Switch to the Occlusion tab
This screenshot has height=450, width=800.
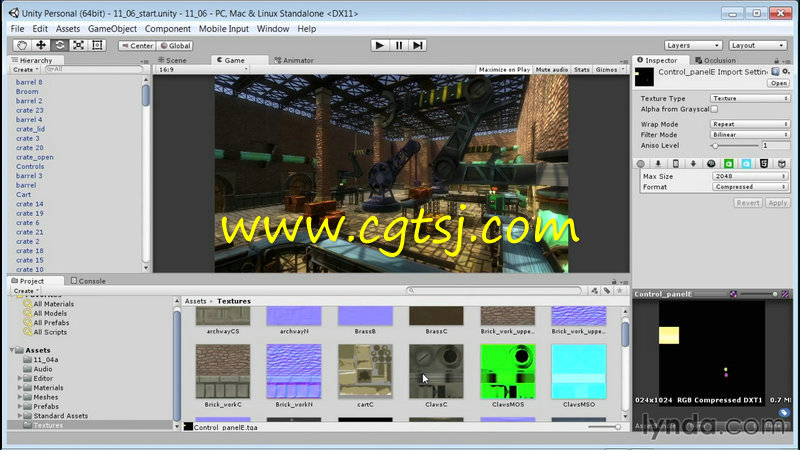[715, 60]
